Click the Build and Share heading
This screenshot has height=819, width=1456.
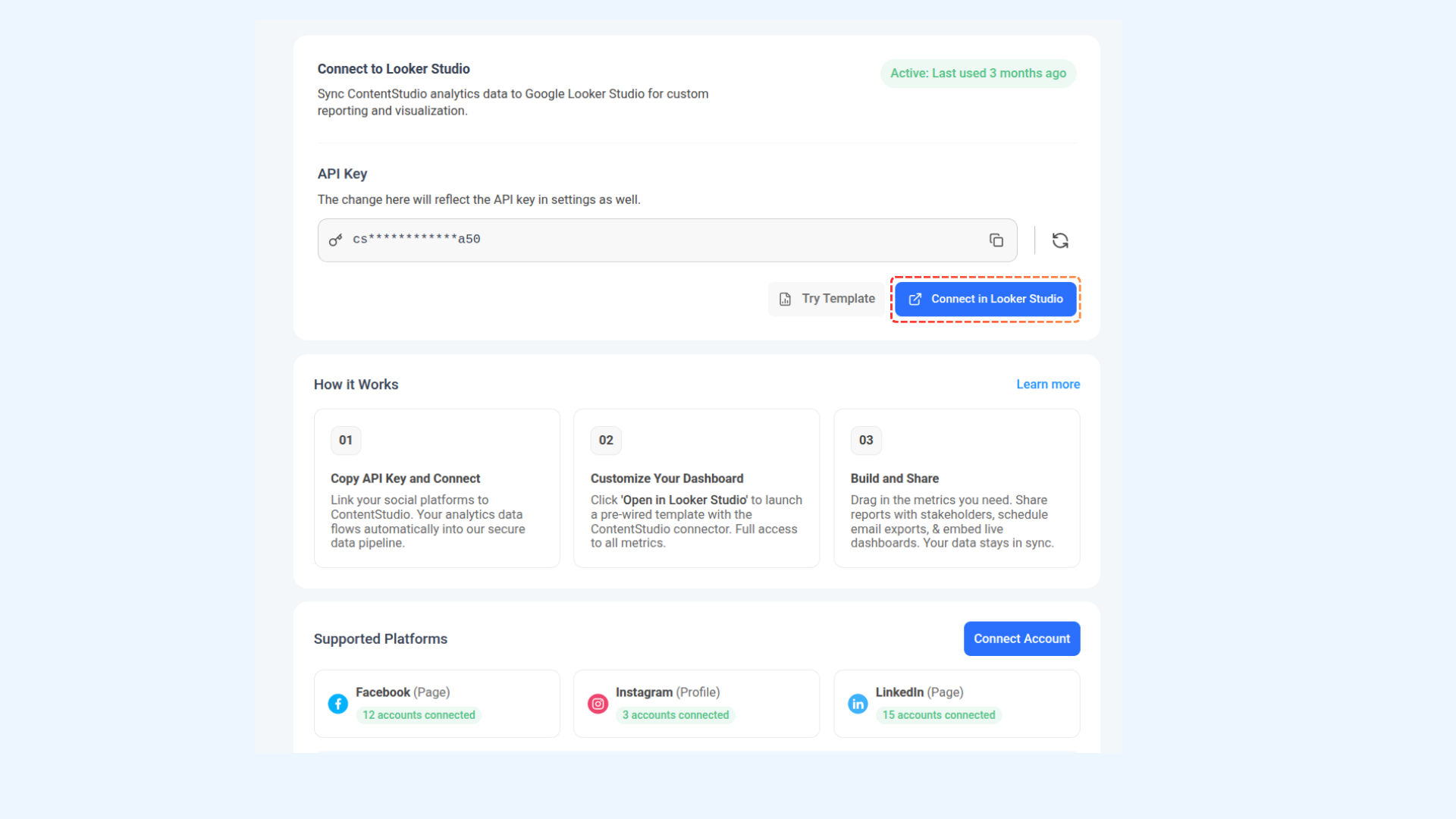pyautogui.click(x=895, y=479)
